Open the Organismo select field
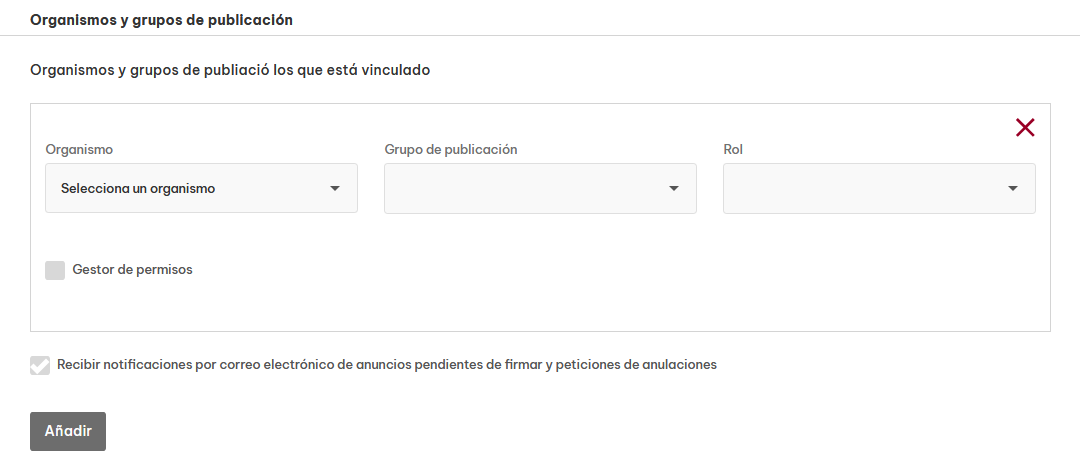 pyautogui.click(x=200, y=188)
